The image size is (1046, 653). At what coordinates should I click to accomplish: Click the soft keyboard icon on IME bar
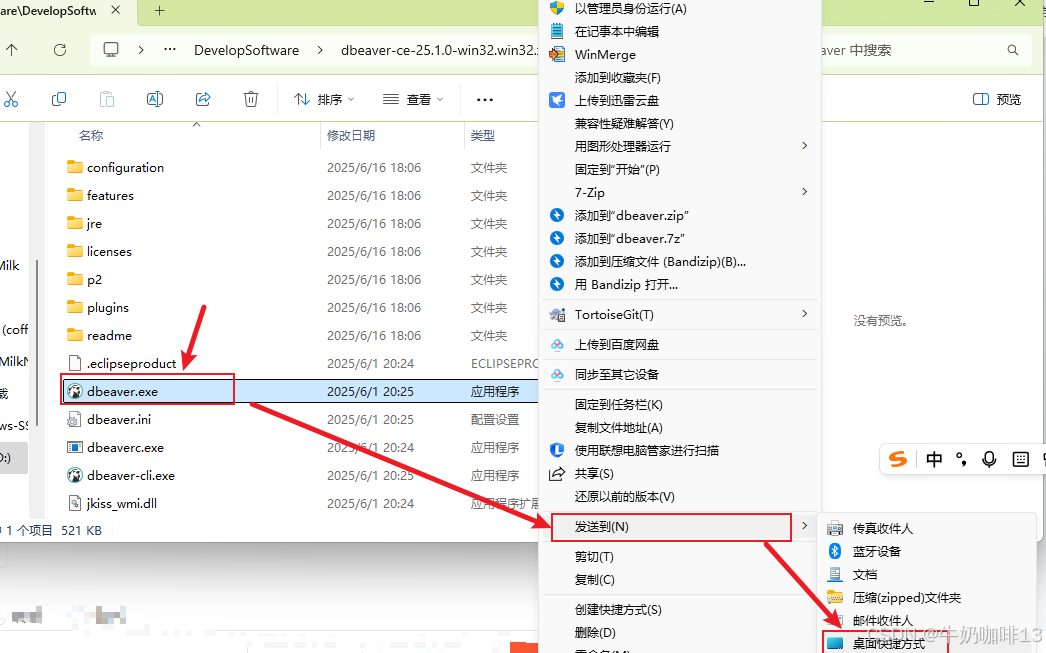[1020, 459]
